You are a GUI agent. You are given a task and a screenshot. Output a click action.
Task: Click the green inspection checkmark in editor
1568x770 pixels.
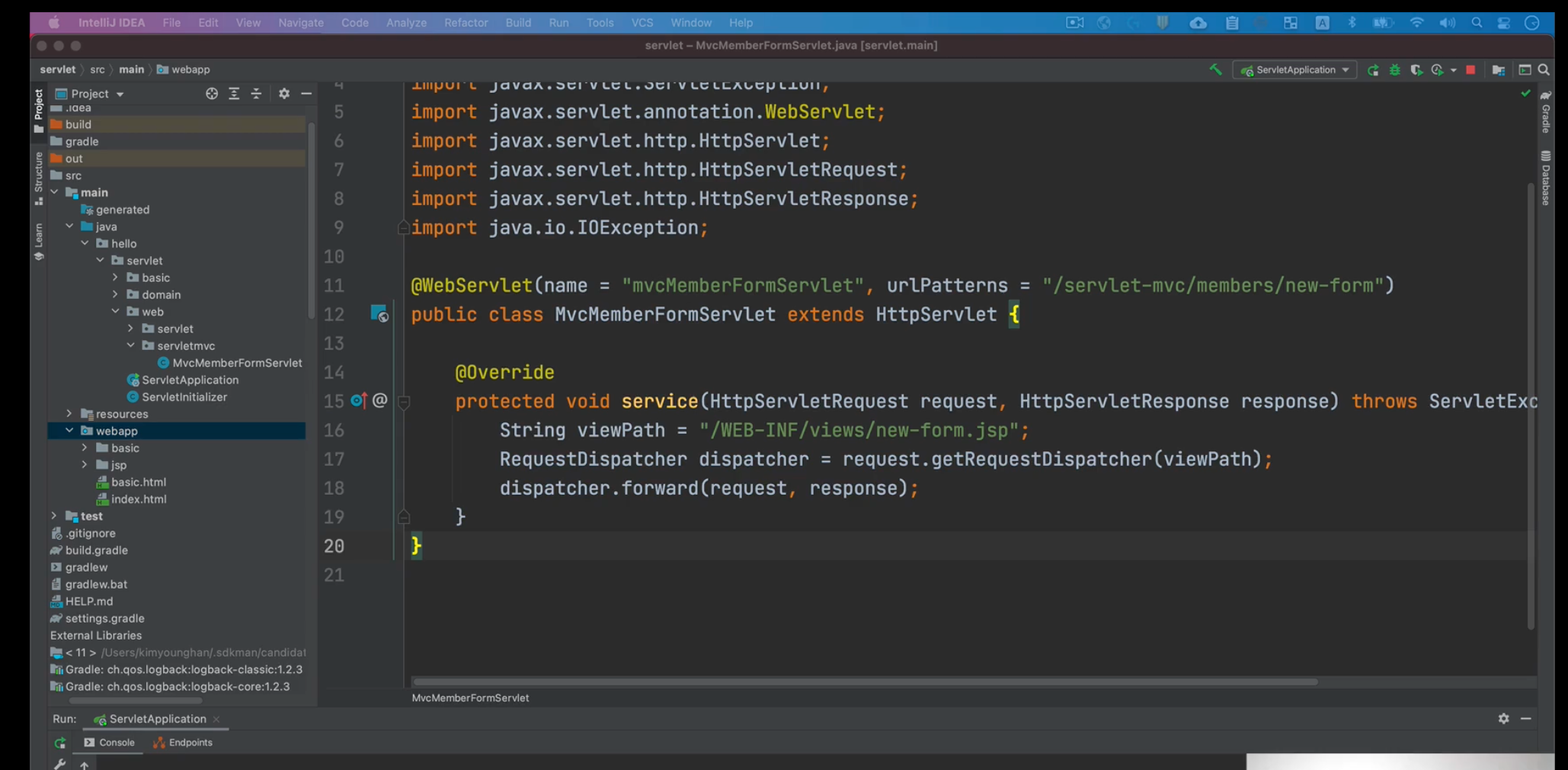[x=1525, y=93]
